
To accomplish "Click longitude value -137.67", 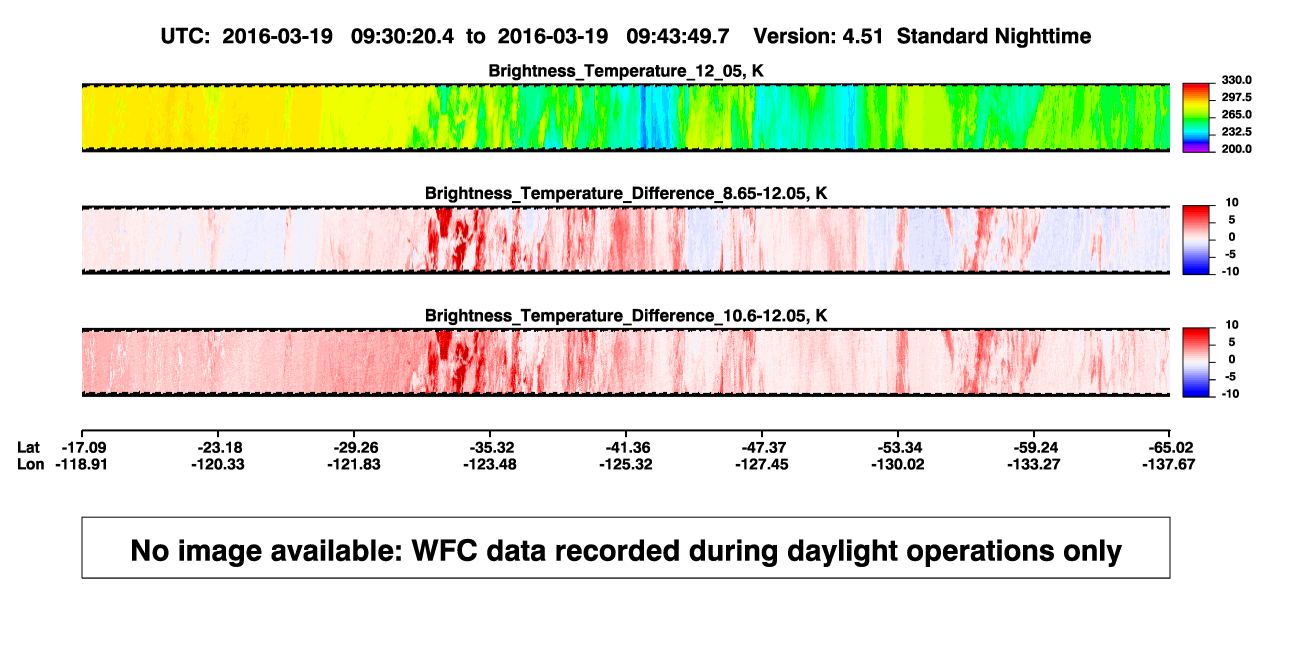I will 1170,464.
